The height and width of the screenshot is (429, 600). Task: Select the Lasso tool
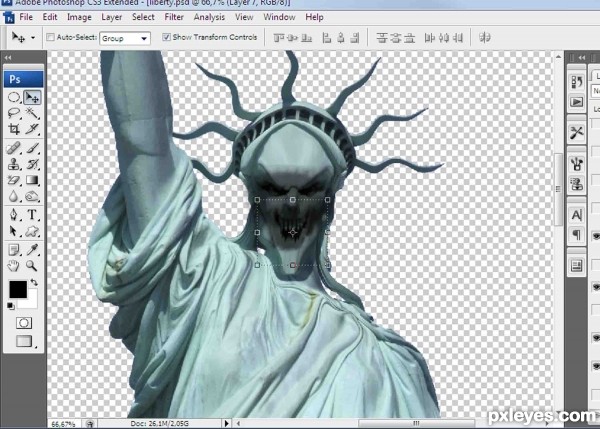pos(14,113)
